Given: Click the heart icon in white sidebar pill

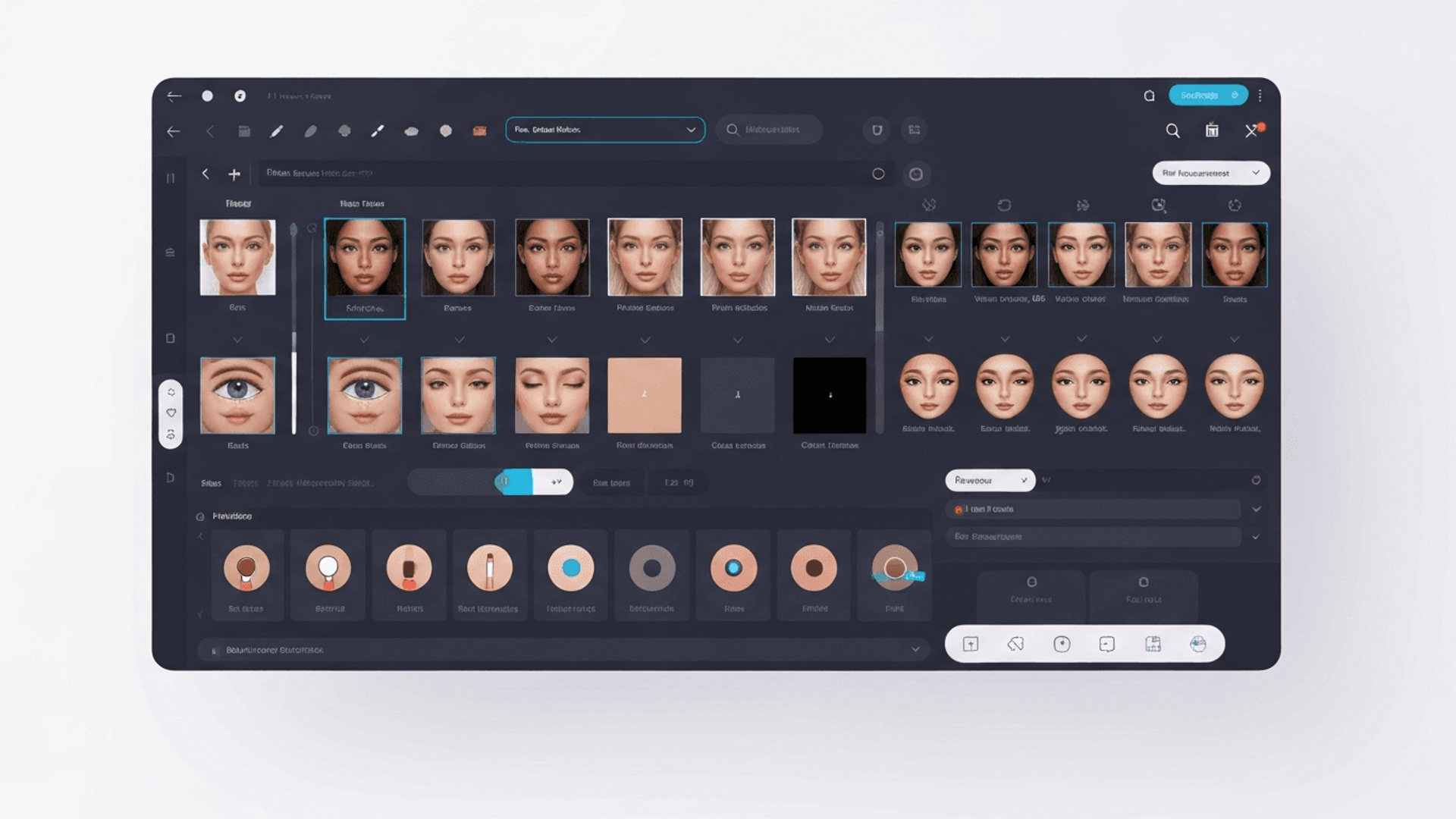Looking at the screenshot, I should coord(171,413).
